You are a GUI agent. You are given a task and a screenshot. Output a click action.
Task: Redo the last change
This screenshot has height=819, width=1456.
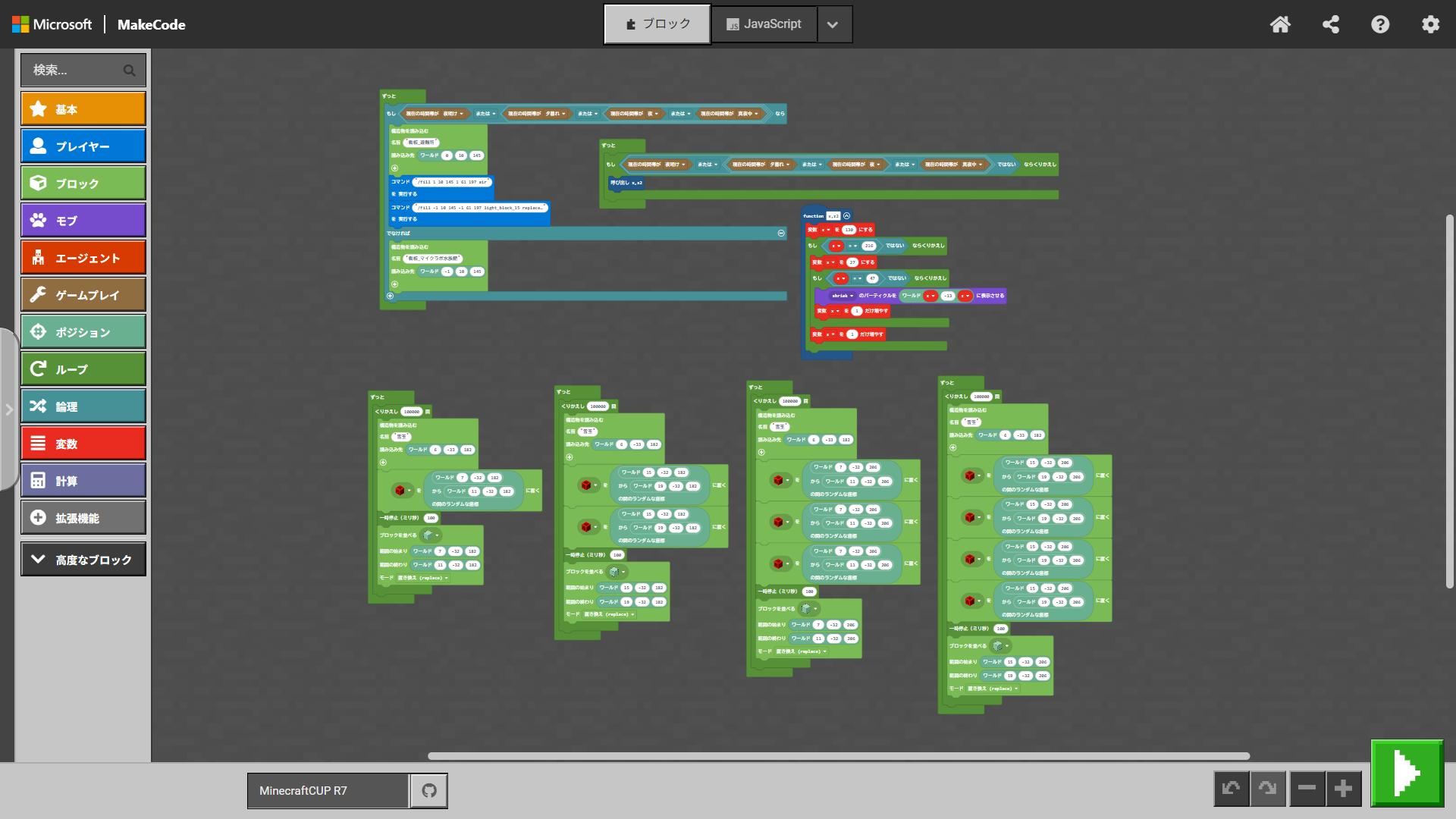[1268, 789]
